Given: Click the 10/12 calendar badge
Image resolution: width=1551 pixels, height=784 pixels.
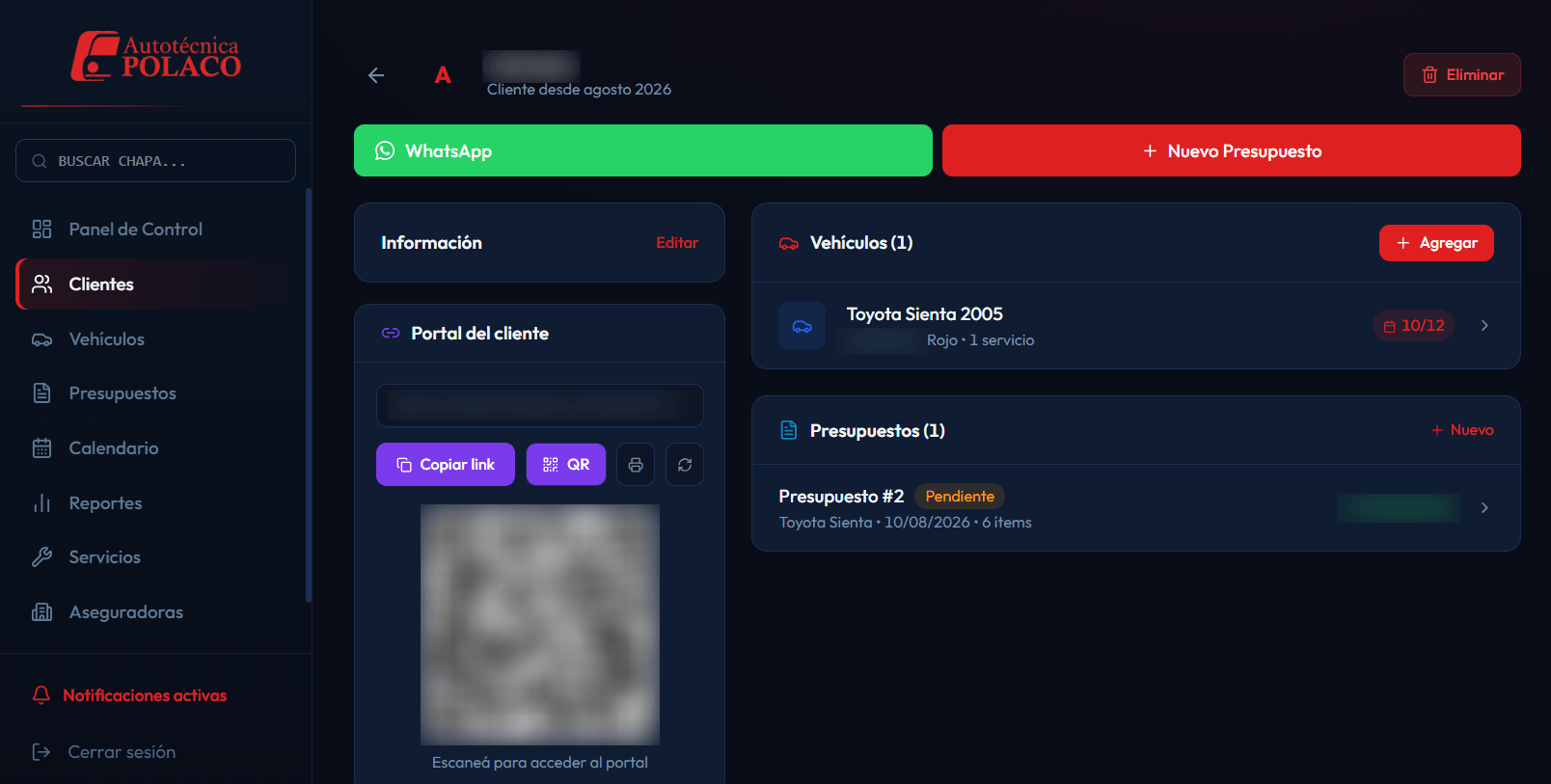Looking at the screenshot, I should [x=1414, y=326].
